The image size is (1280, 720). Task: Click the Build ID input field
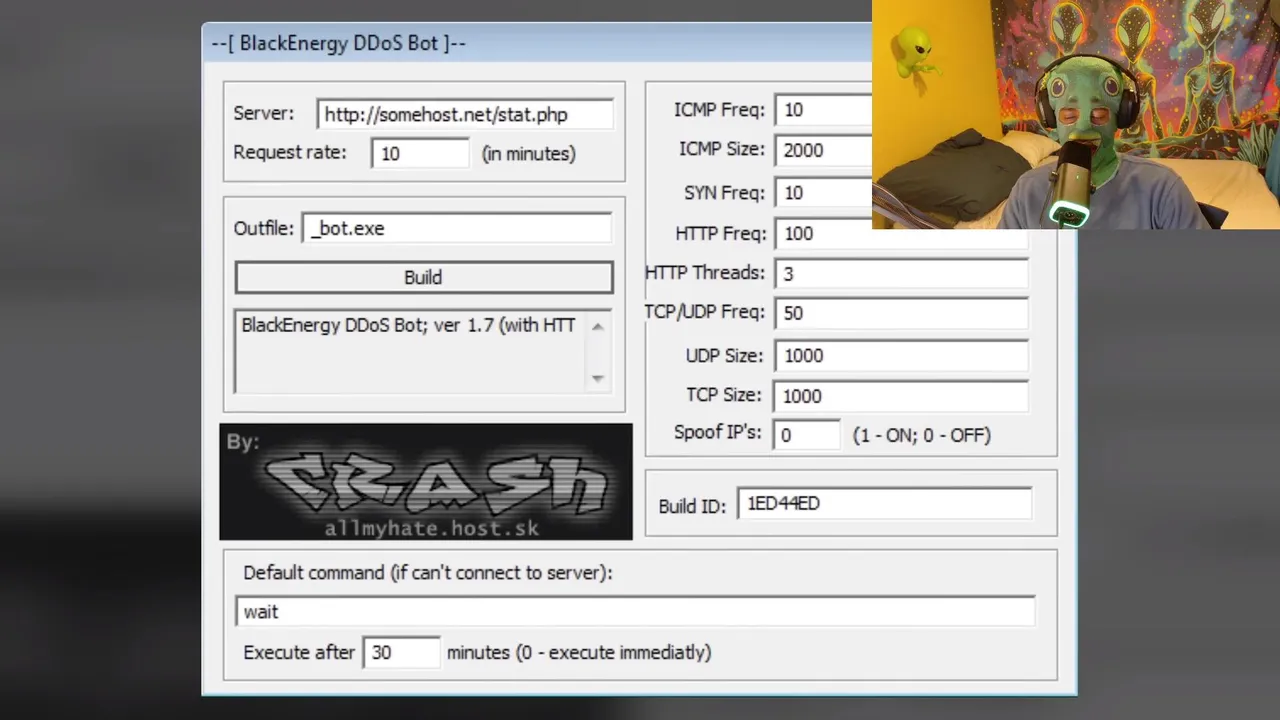(x=884, y=503)
